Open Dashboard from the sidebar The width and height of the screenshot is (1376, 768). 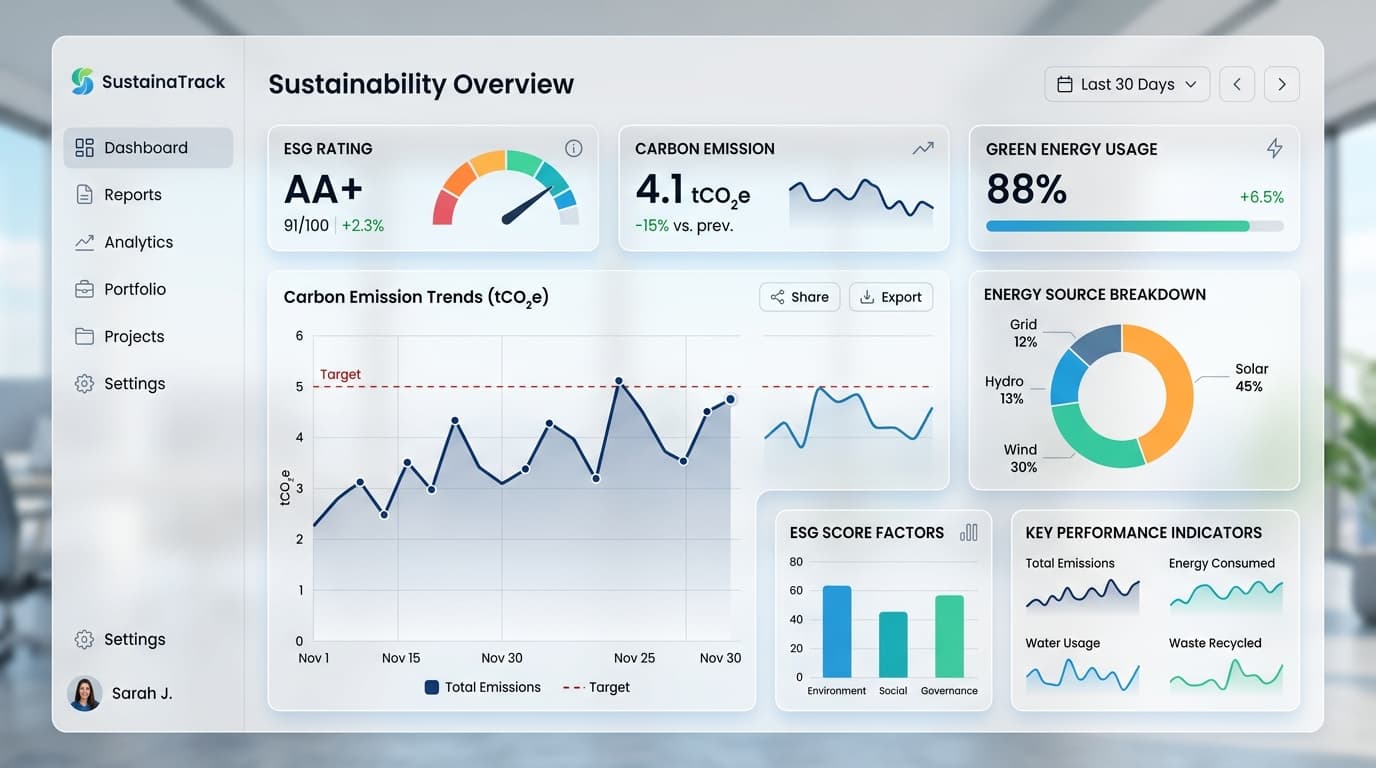(x=148, y=148)
